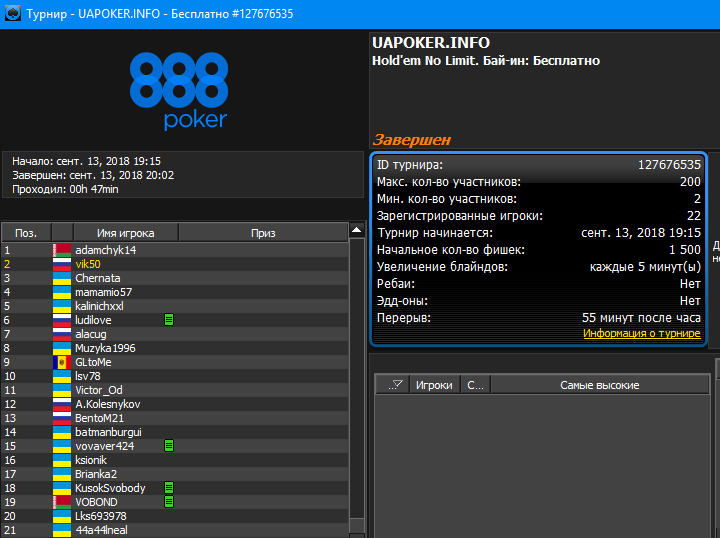Select player vik50 row
This screenshot has height=538, width=720.
click(174, 264)
